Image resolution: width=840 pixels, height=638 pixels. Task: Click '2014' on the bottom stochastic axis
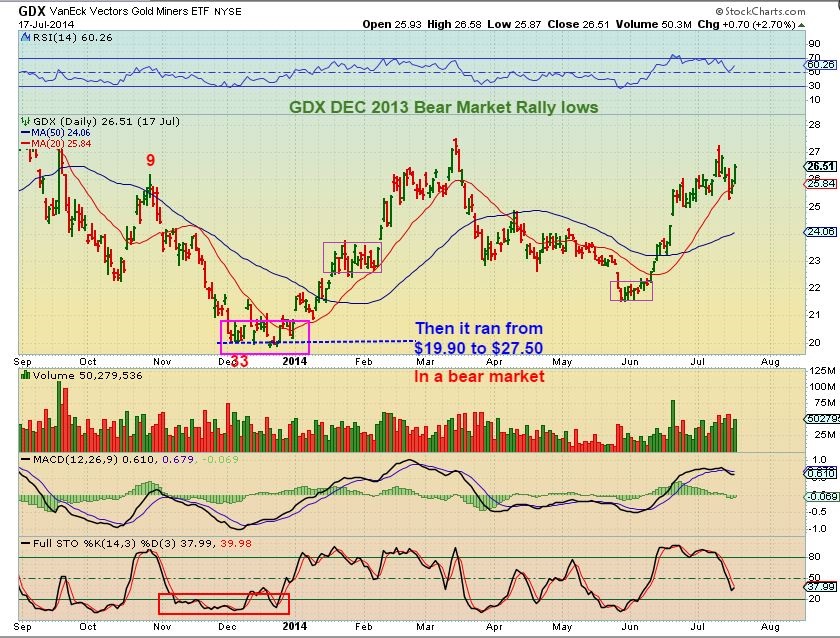295,626
